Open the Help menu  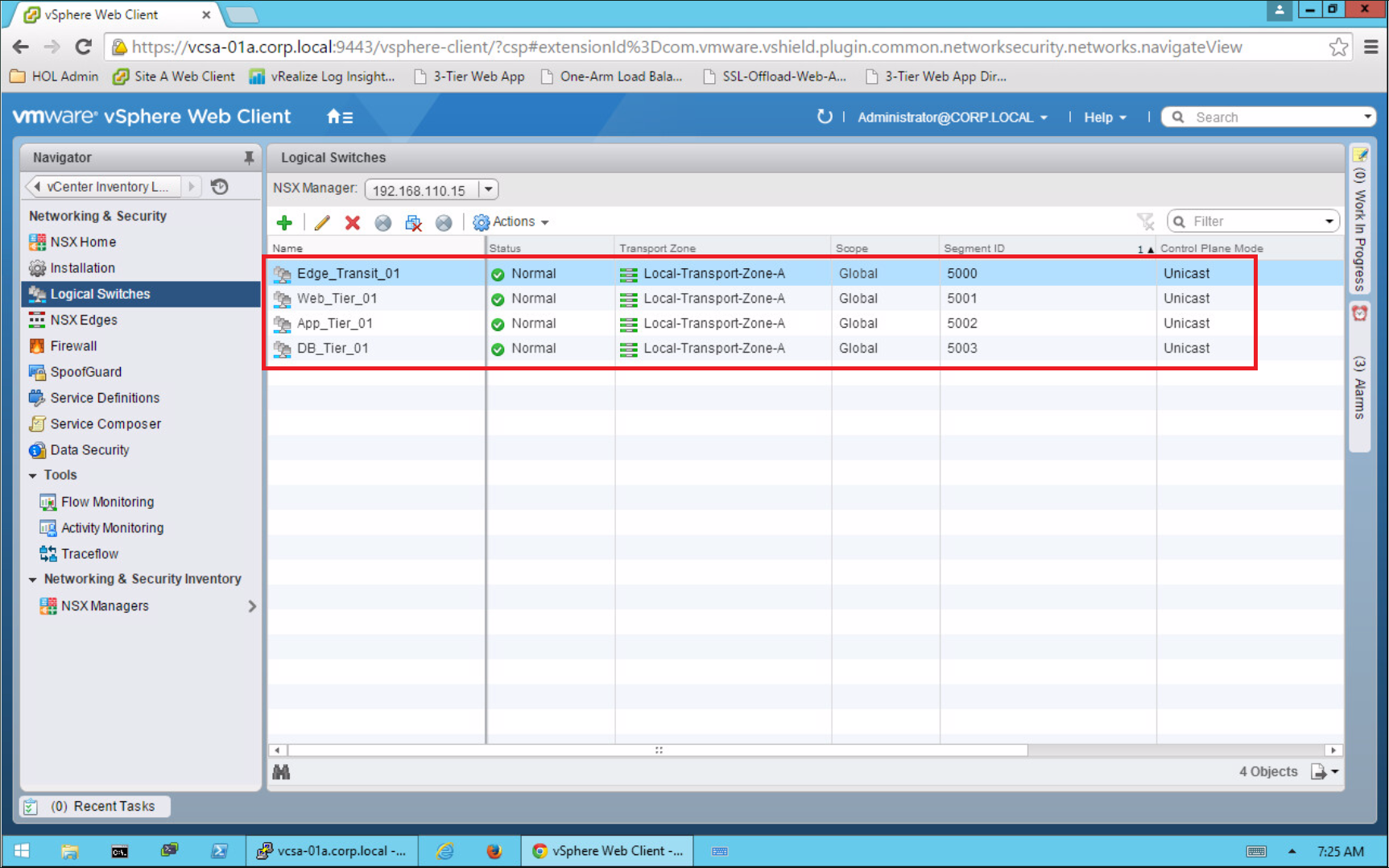coord(1105,118)
